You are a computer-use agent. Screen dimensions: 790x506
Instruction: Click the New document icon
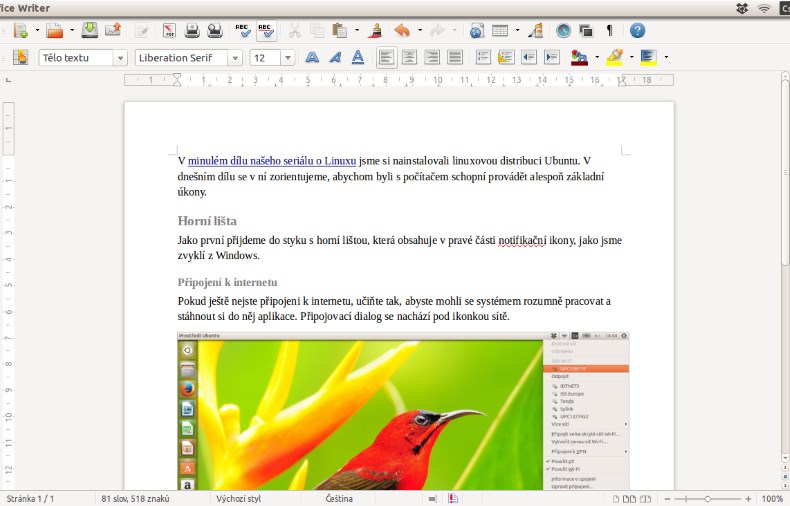(21, 31)
